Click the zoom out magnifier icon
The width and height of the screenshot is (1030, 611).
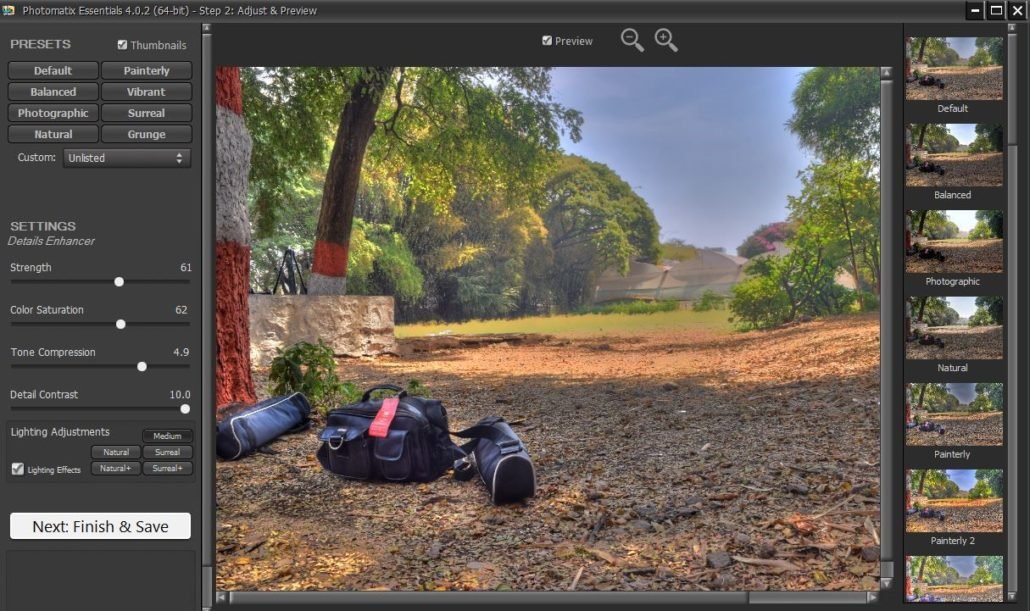pyautogui.click(x=632, y=40)
